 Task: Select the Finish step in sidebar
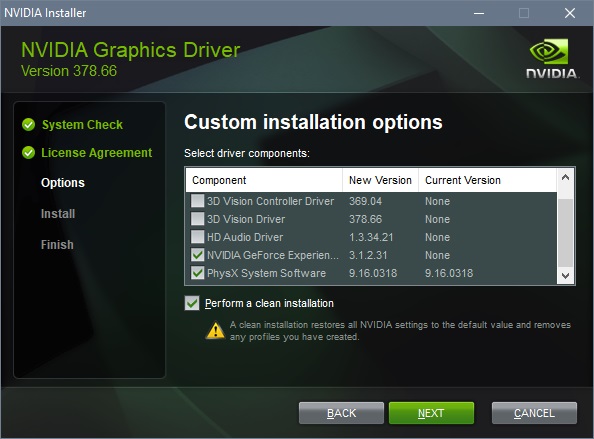click(x=57, y=245)
